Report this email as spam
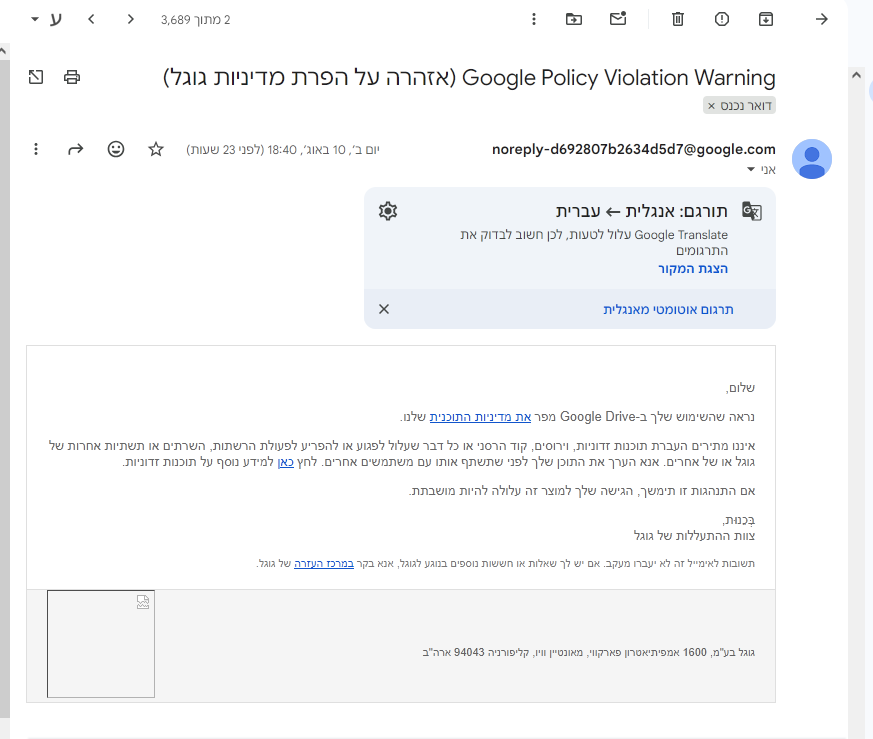Screen dimensions: 873x739 (722, 19)
